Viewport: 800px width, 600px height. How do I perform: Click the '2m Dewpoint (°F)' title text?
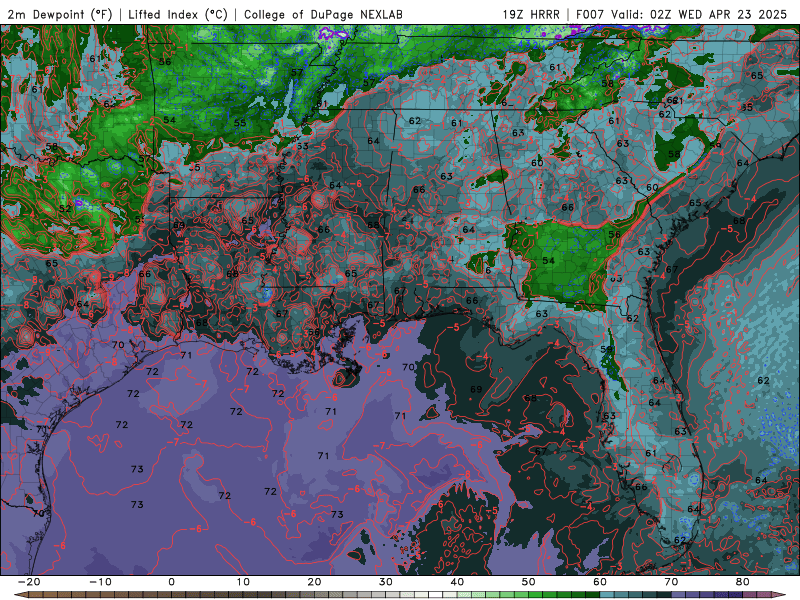tap(60, 15)
